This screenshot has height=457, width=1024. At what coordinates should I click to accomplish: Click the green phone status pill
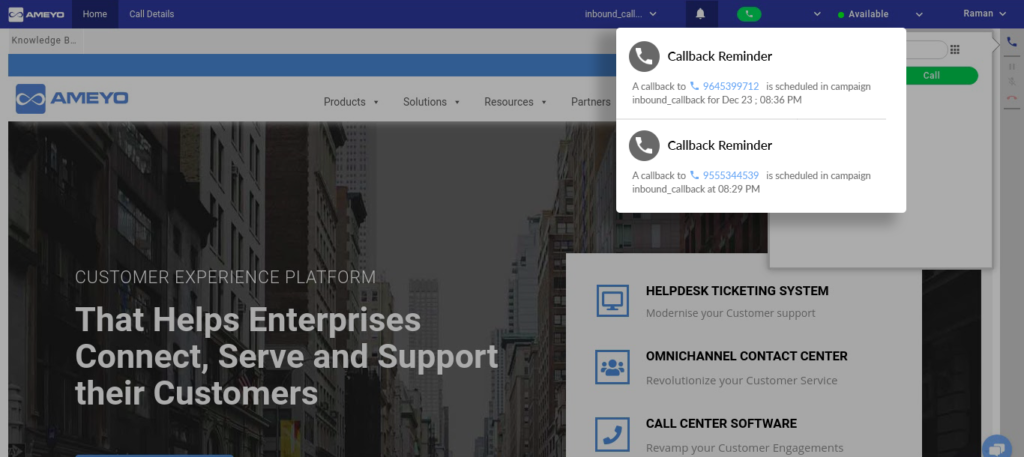[748, 14]
